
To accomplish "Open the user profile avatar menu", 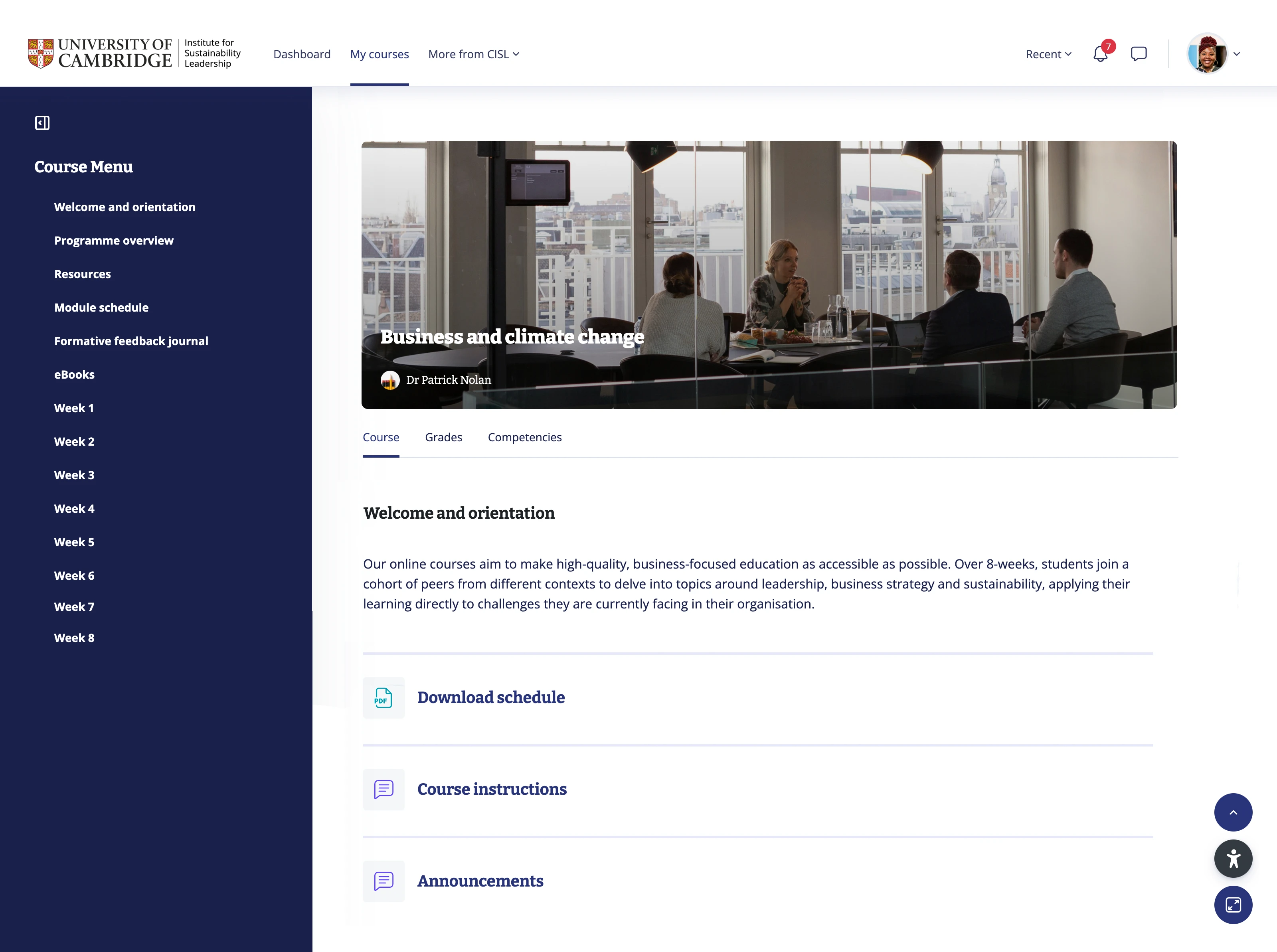I will pyautogui.click(x=1207, y=53).
